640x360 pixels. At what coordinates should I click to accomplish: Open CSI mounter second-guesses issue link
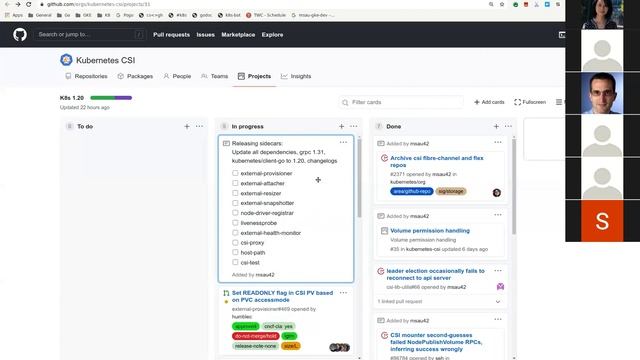436,342
